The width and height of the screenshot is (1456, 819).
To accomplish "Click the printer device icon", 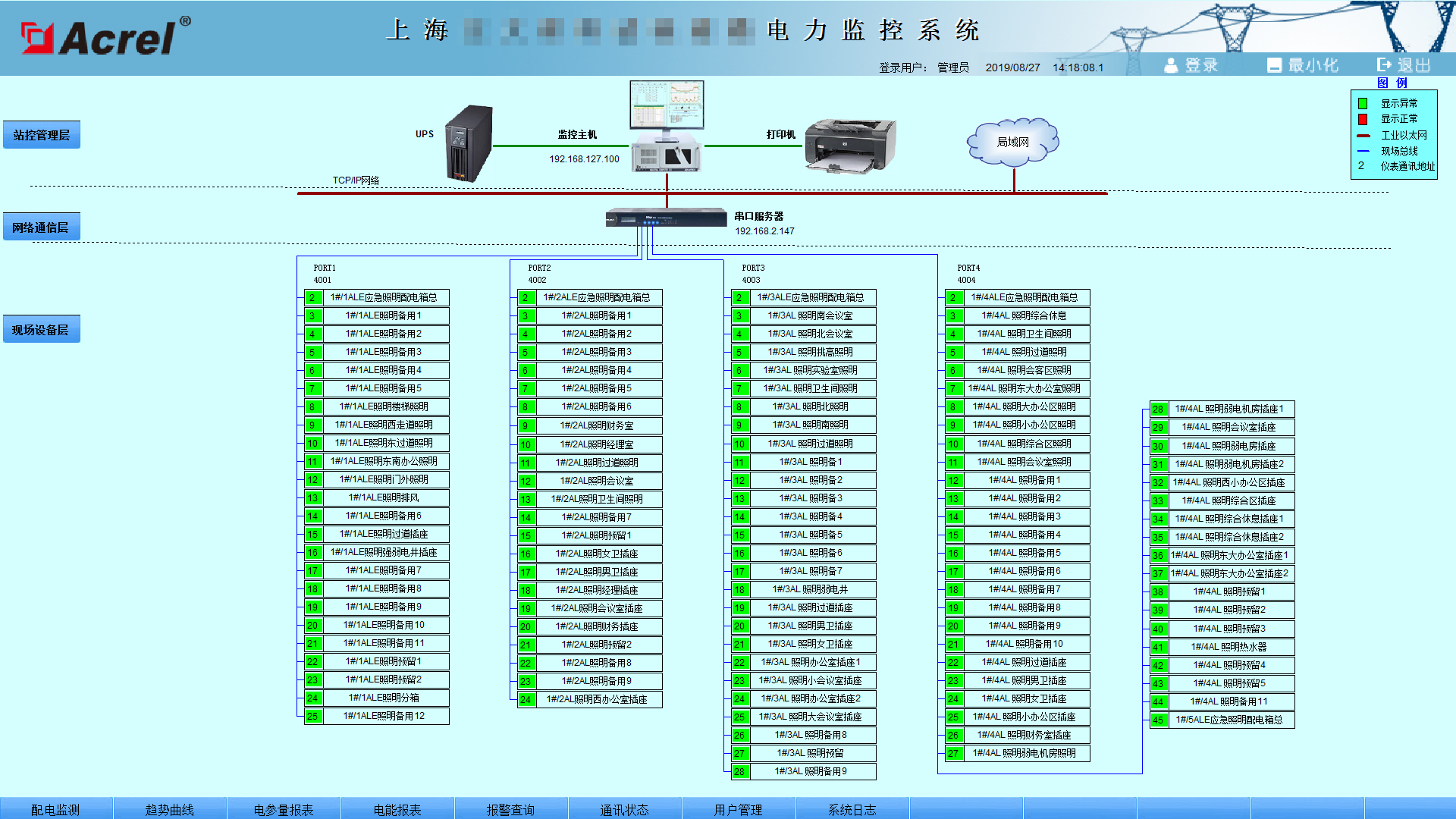I will pyautogui.click(x=849, y=146).
